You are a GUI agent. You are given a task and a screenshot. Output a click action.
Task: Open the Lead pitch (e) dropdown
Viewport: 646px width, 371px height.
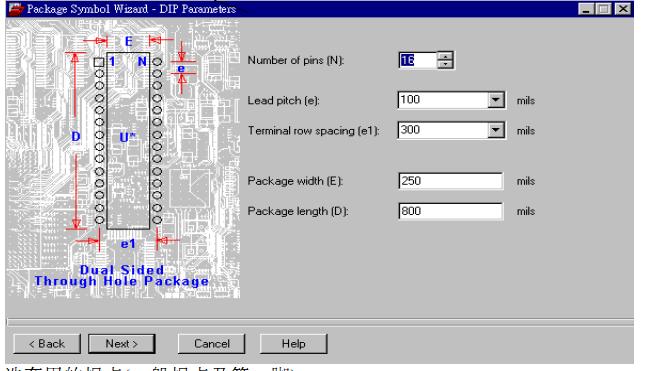pos(496,100)
